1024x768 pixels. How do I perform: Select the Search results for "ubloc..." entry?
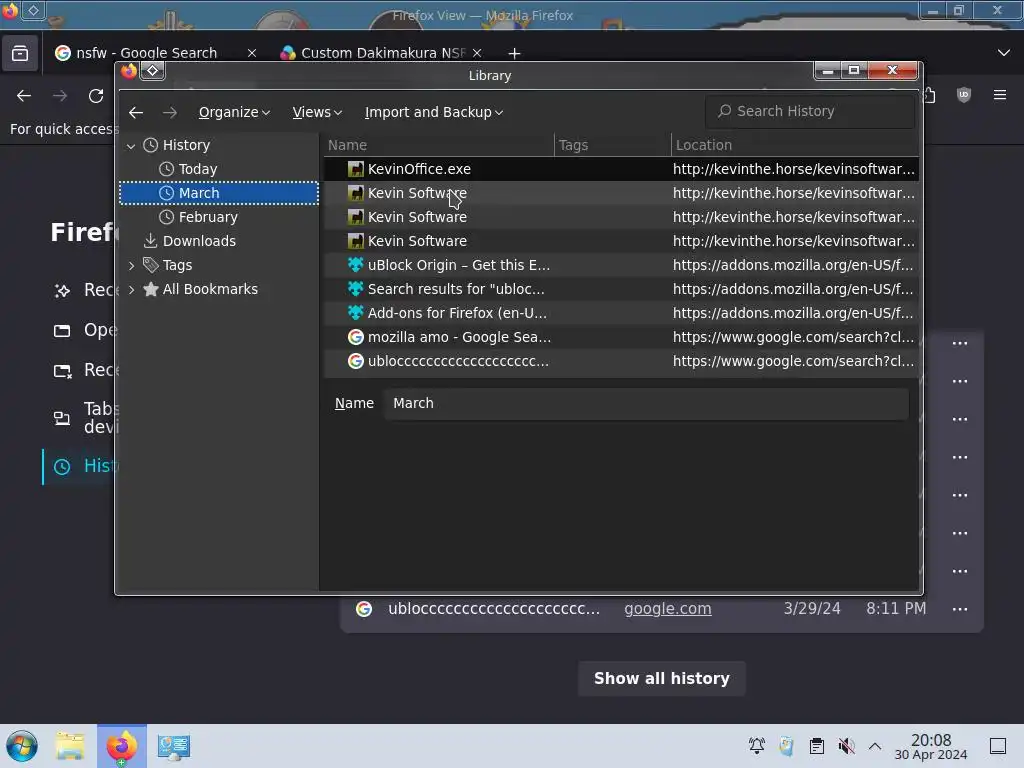coord(621,289)
